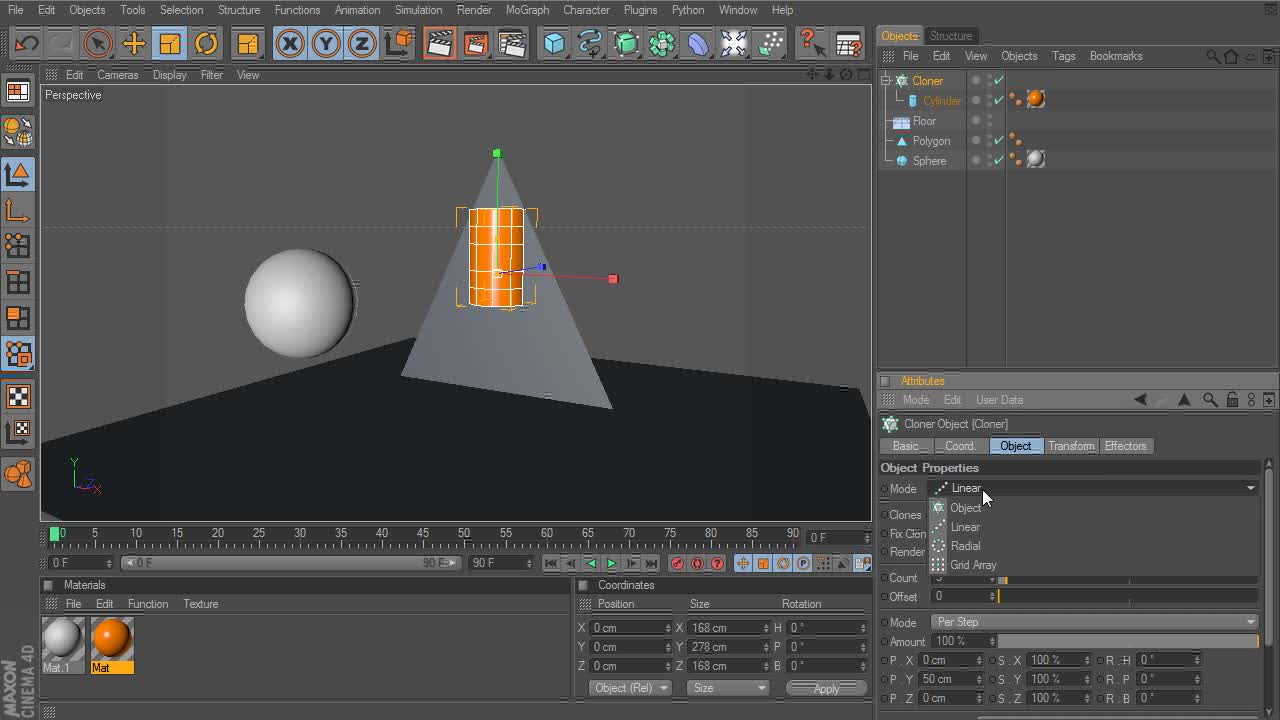Toggle the Z axis lock icon

pos(361,44)
